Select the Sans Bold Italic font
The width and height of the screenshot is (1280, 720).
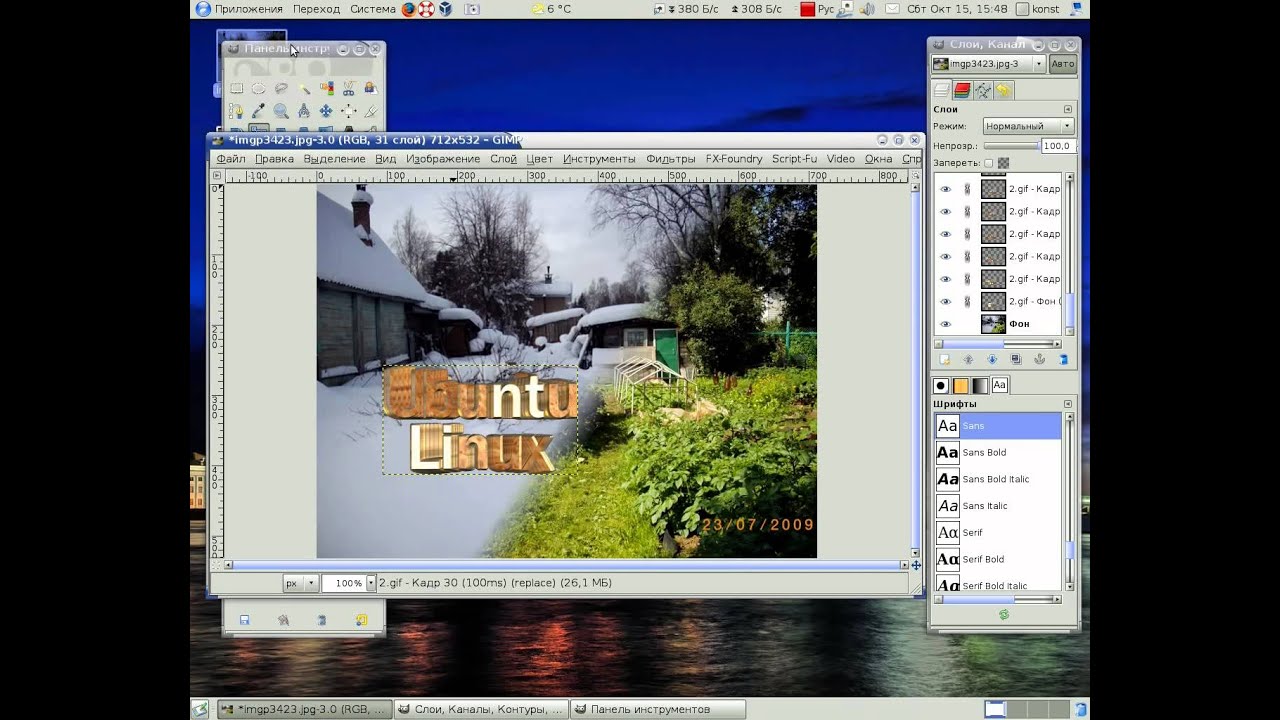click(x=998, y=479)
